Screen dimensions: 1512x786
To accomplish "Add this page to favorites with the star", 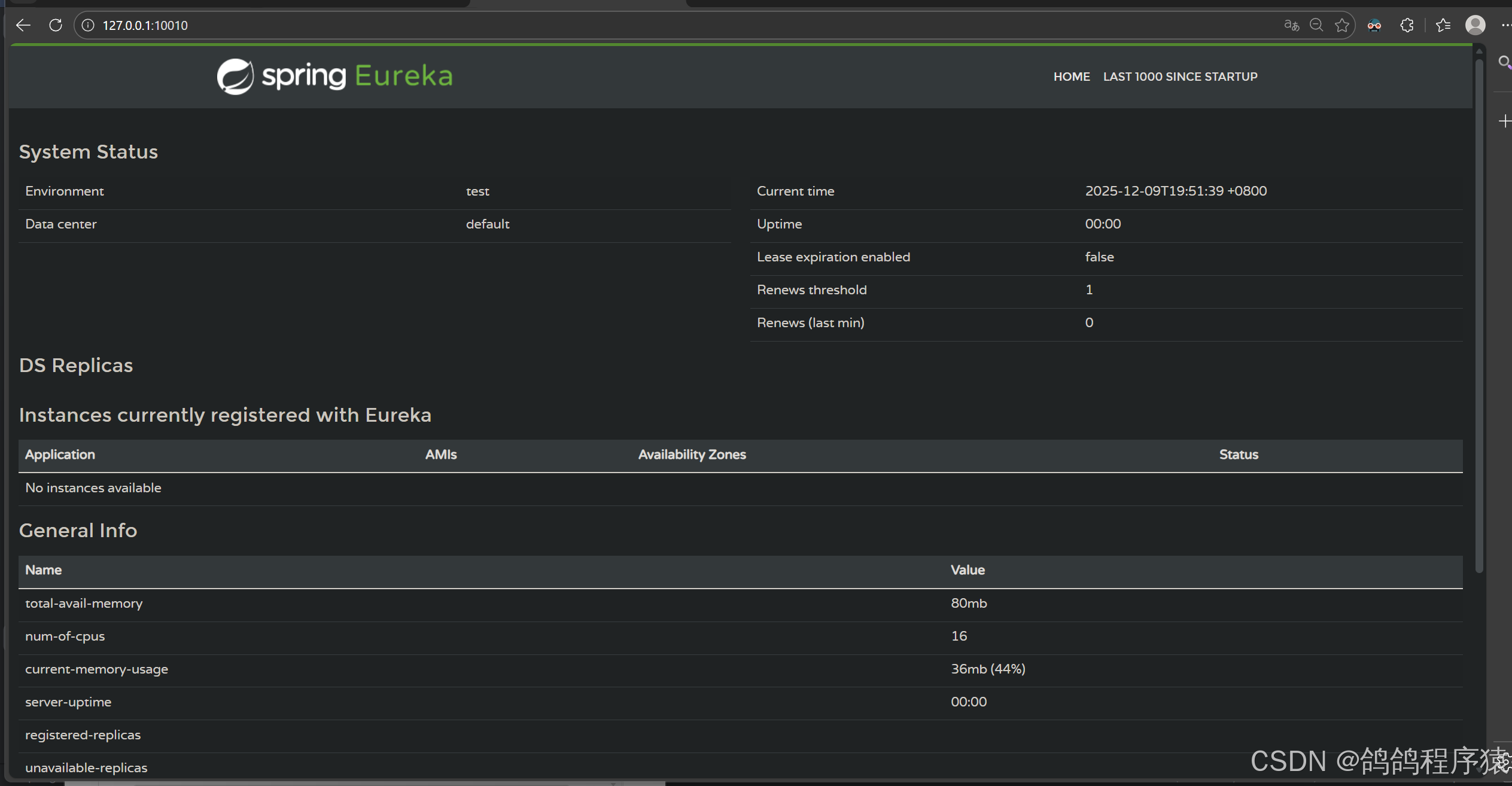I will pos(1342,25).
